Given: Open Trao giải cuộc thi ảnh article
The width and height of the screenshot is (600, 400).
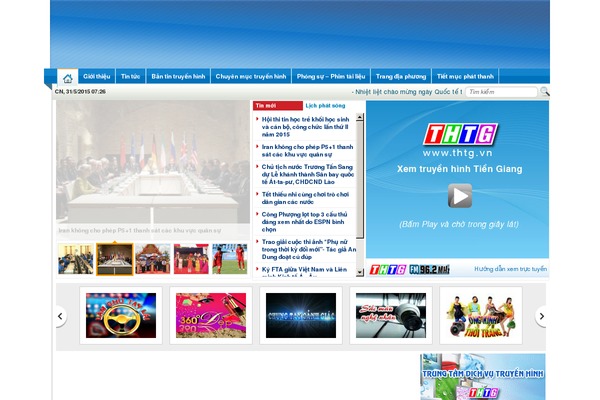Looking at the screenshot, I should click(308, 250).
